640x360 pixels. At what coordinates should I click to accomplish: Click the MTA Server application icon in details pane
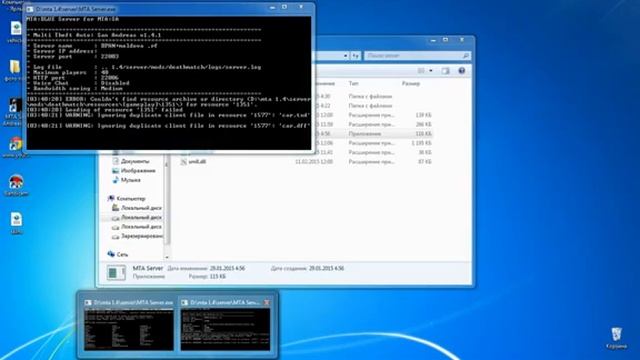click(x=116, y=273)
